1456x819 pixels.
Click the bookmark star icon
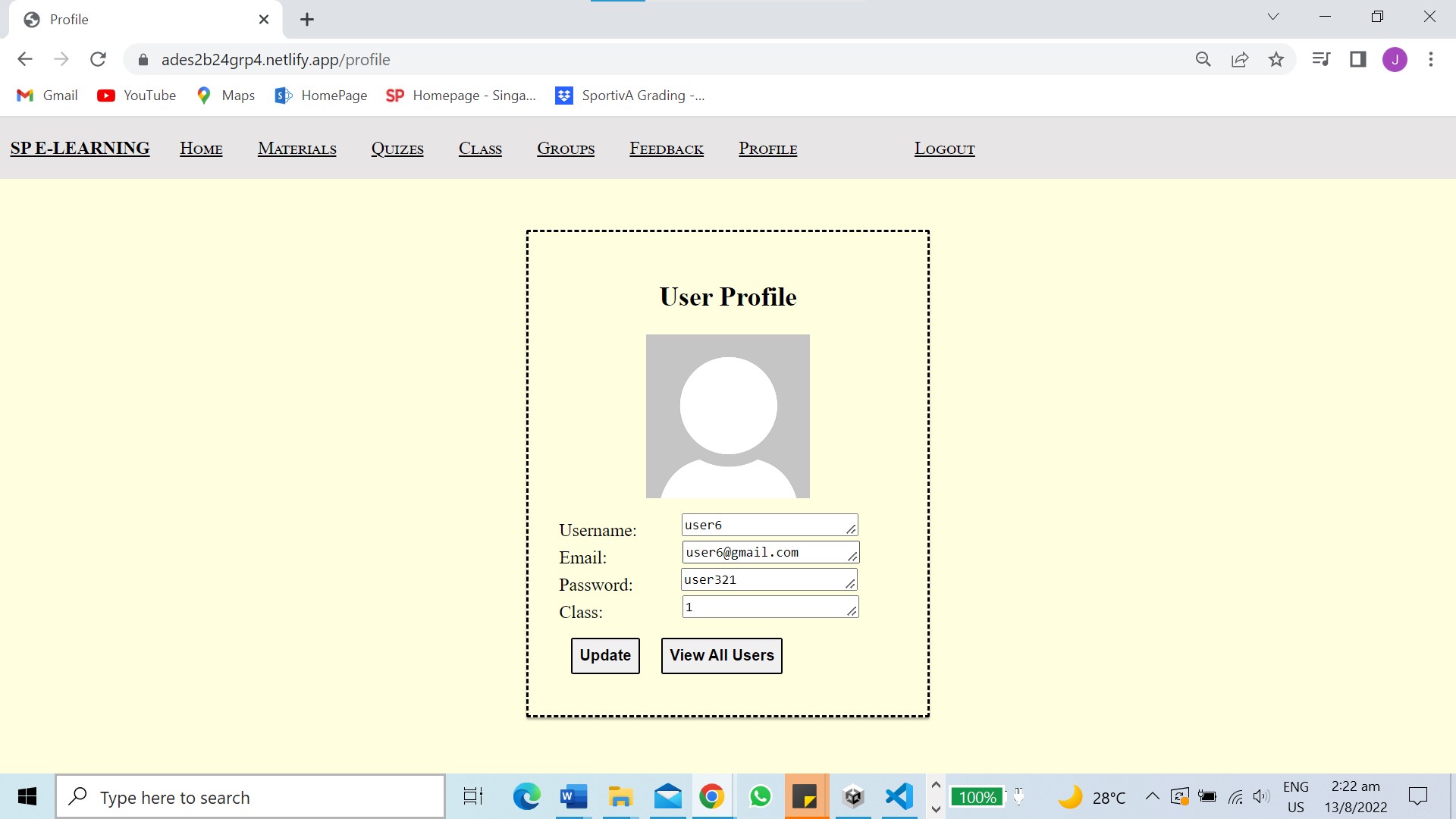click(x=1276, y=59)
